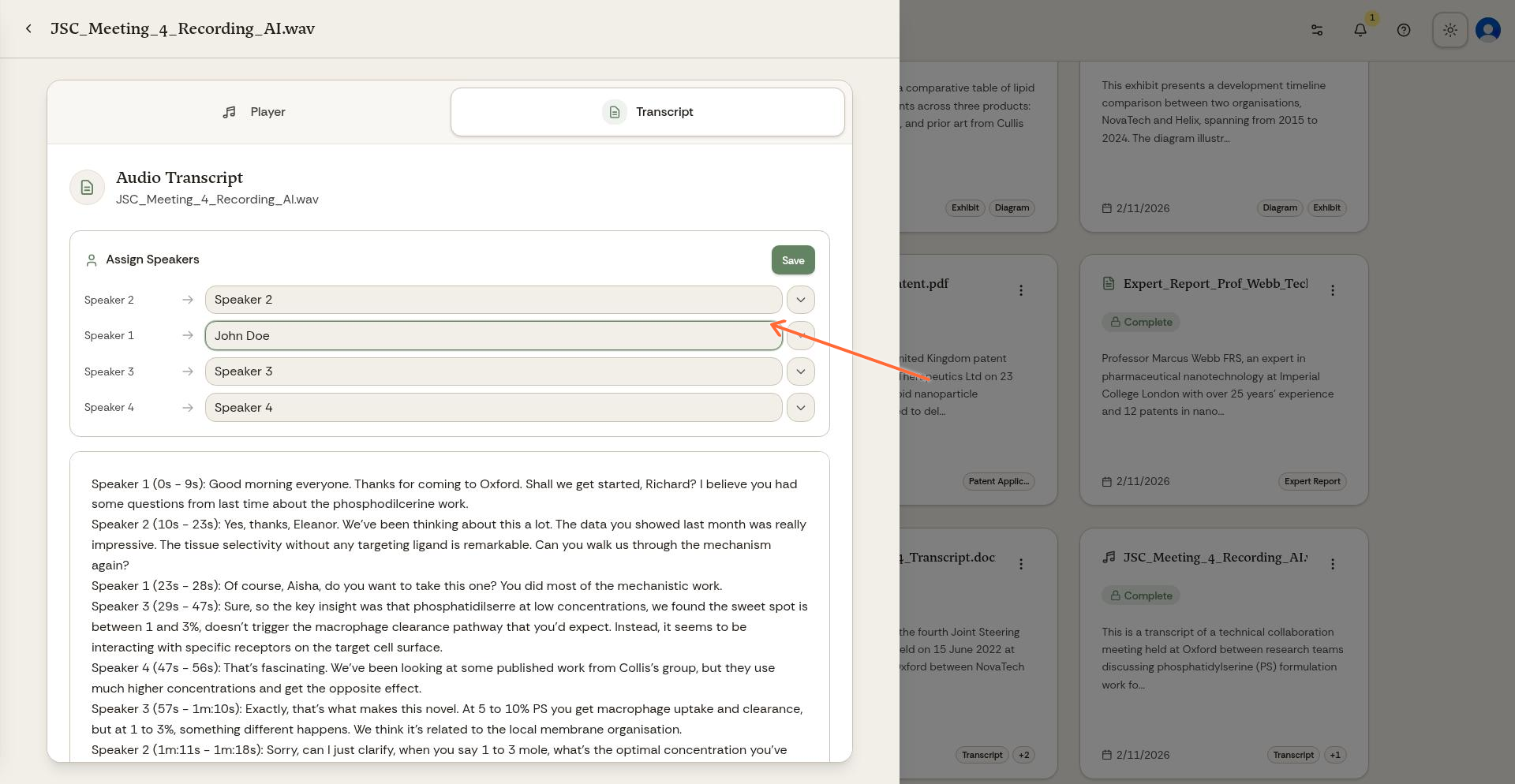Open the JSC_Meeting_4_Recording card three-dot menu
1515x784 pixels.
click(1332, 564)
